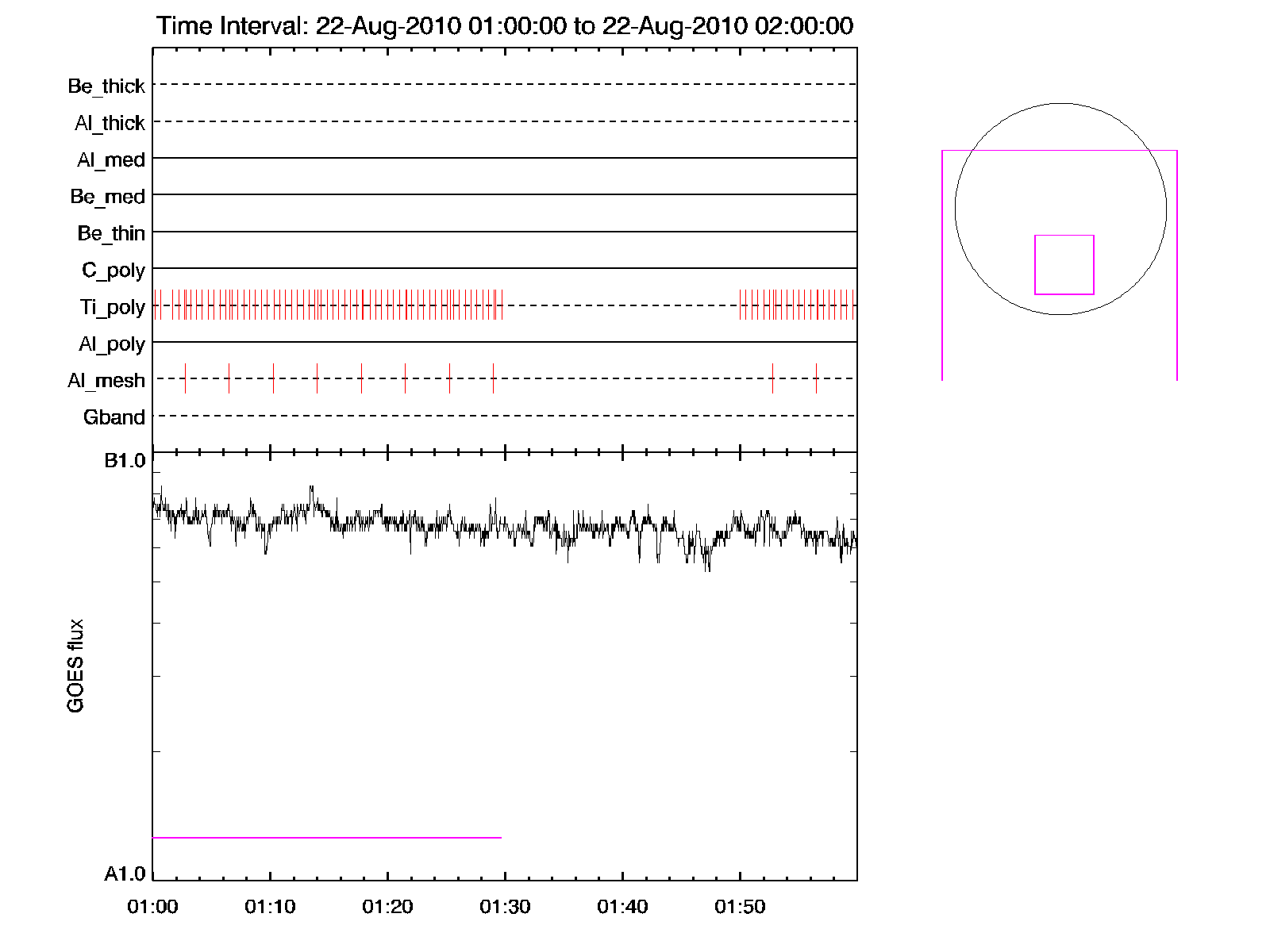The height and width of the screenshot is (952, 1270).
Task: Click the Al_thick filter label
Action: [x=110, y=123]
